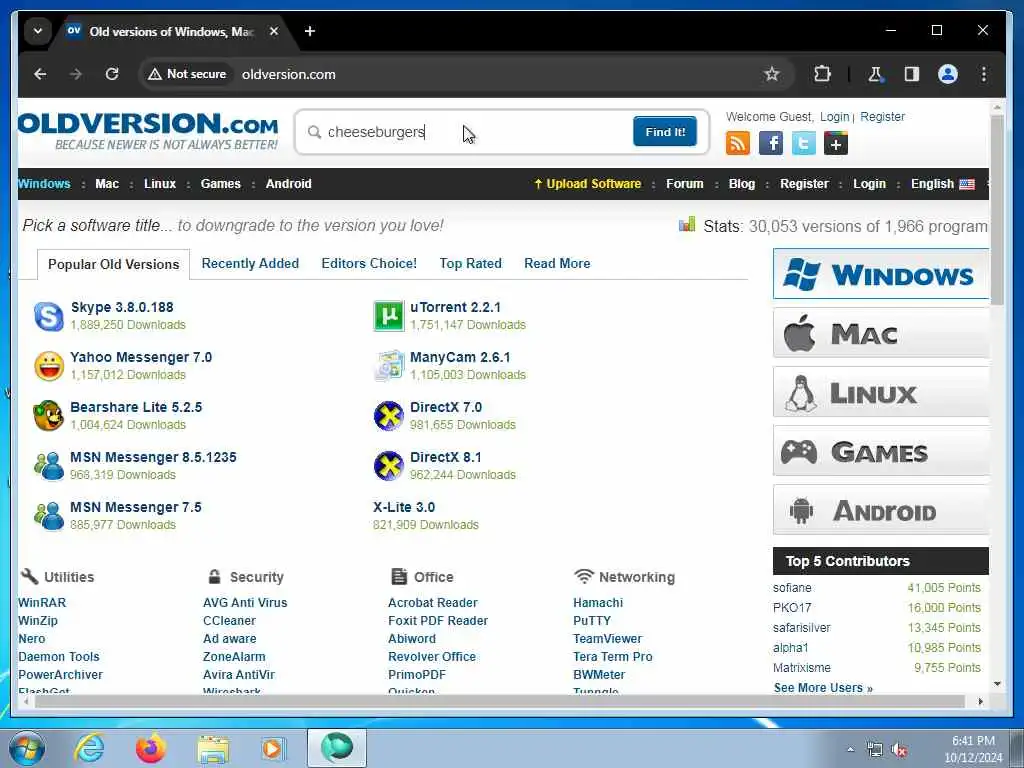Open the Skype 3.8.0.188 link
Image resolution: width=1024 pixels, height=768 pixels.
tap(122, 308)
